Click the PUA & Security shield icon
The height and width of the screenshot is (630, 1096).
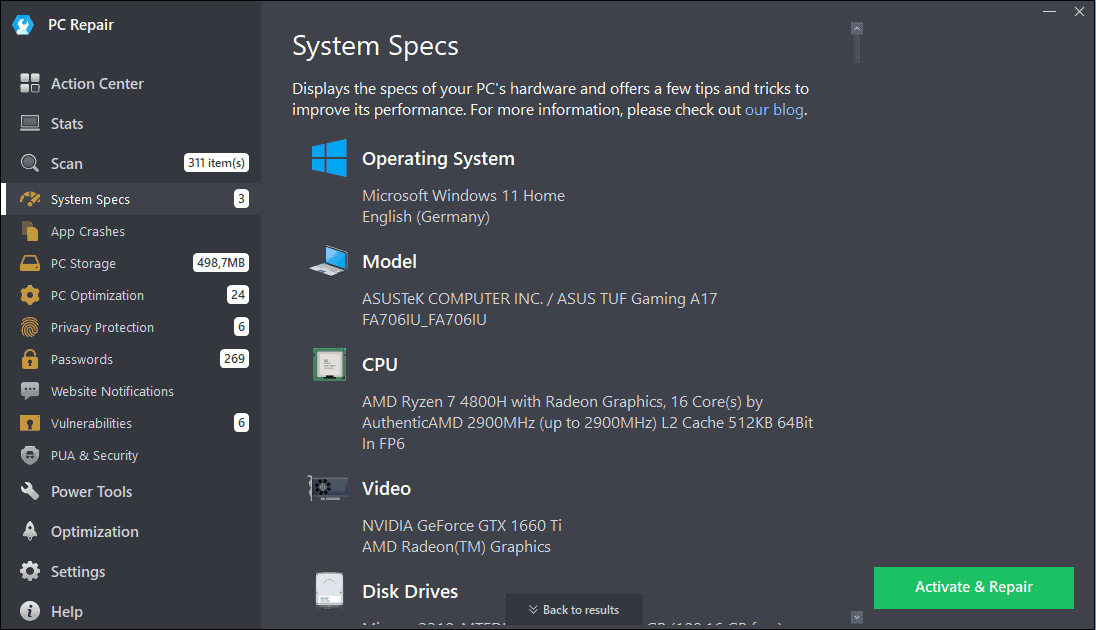tap(30, 455)
